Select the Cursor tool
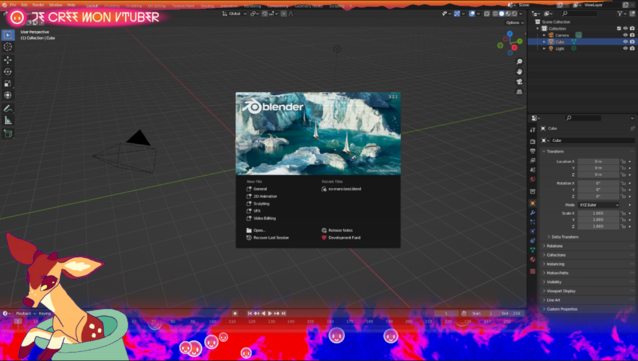The width and height of the screenshot is (638, 361). (x=8, y=47)
